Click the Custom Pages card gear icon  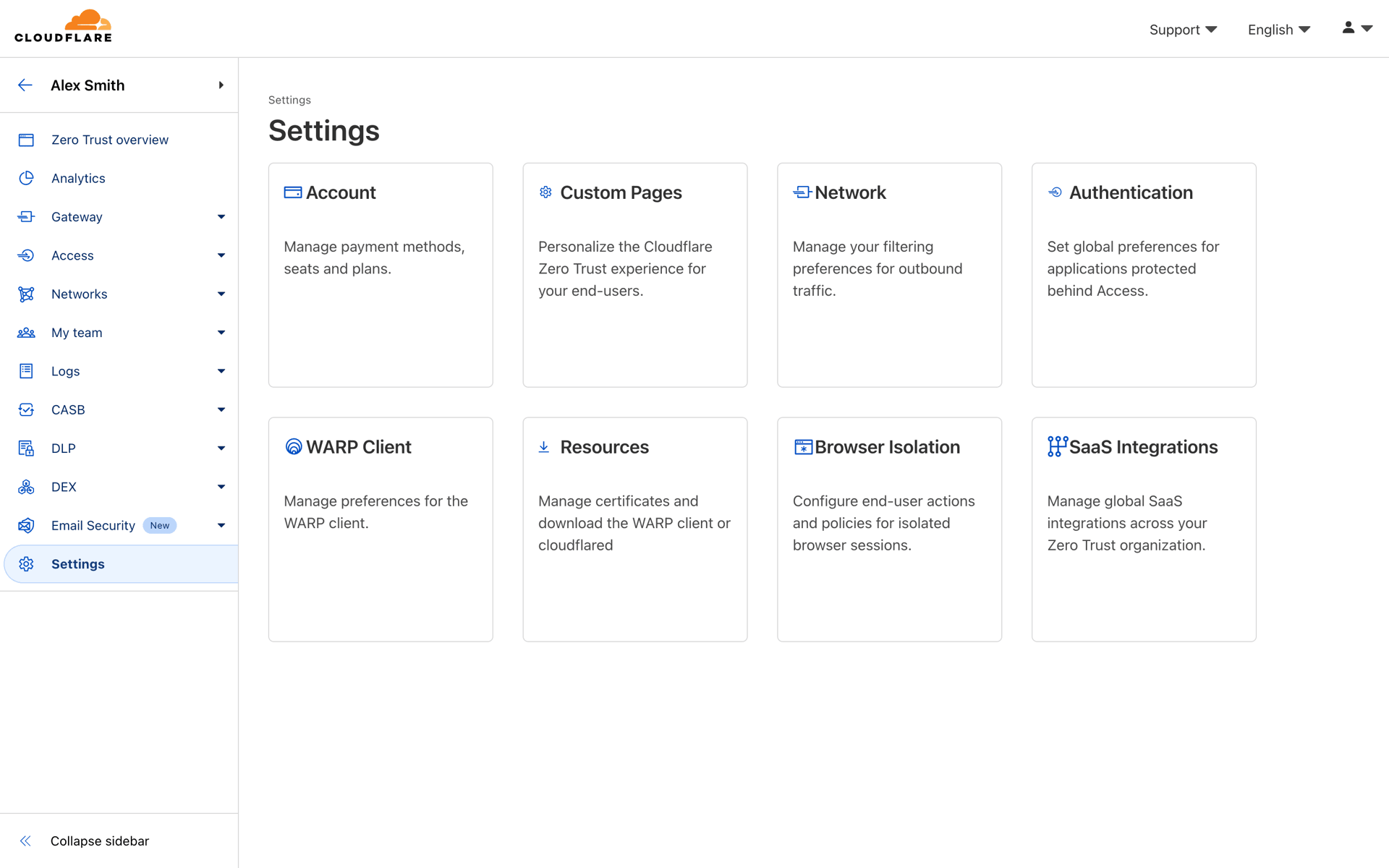coord(545,192)
